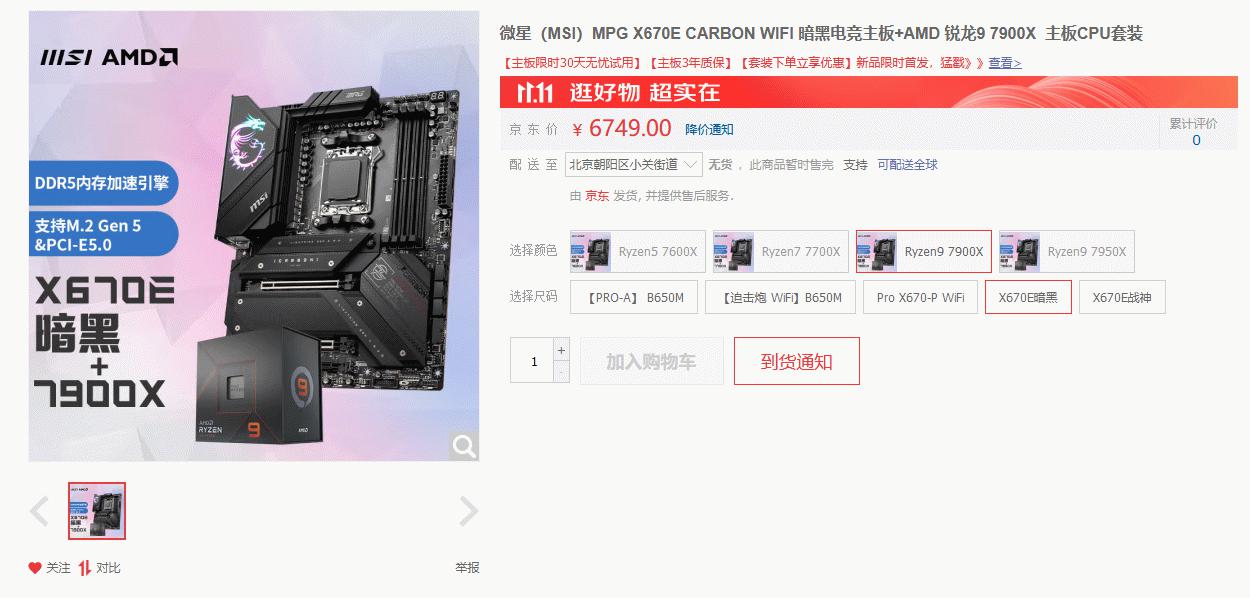Decrease quantity with the minus stepper
This screenshot has width=1250, height=598.
[561, 372]
